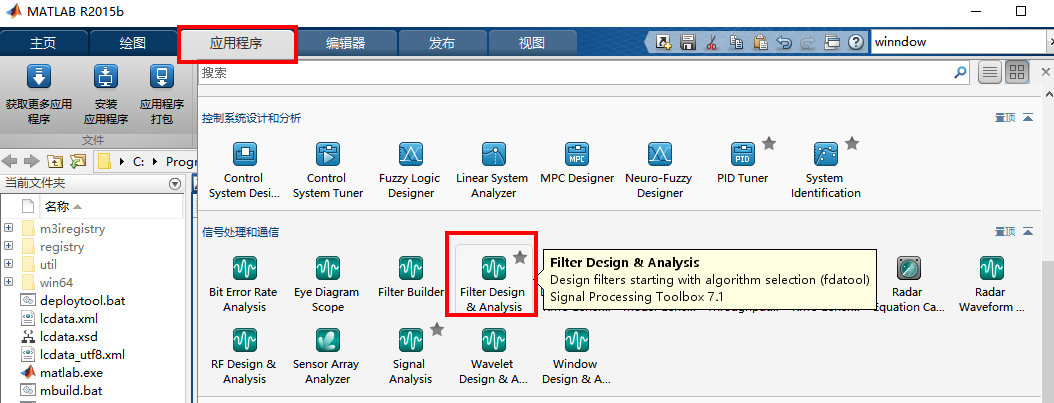Image resolution: width=1054 pixels, height=403 pixels.
Task: Click 应用程序打包 (Package App) button
Action: (x=162, y=95)
